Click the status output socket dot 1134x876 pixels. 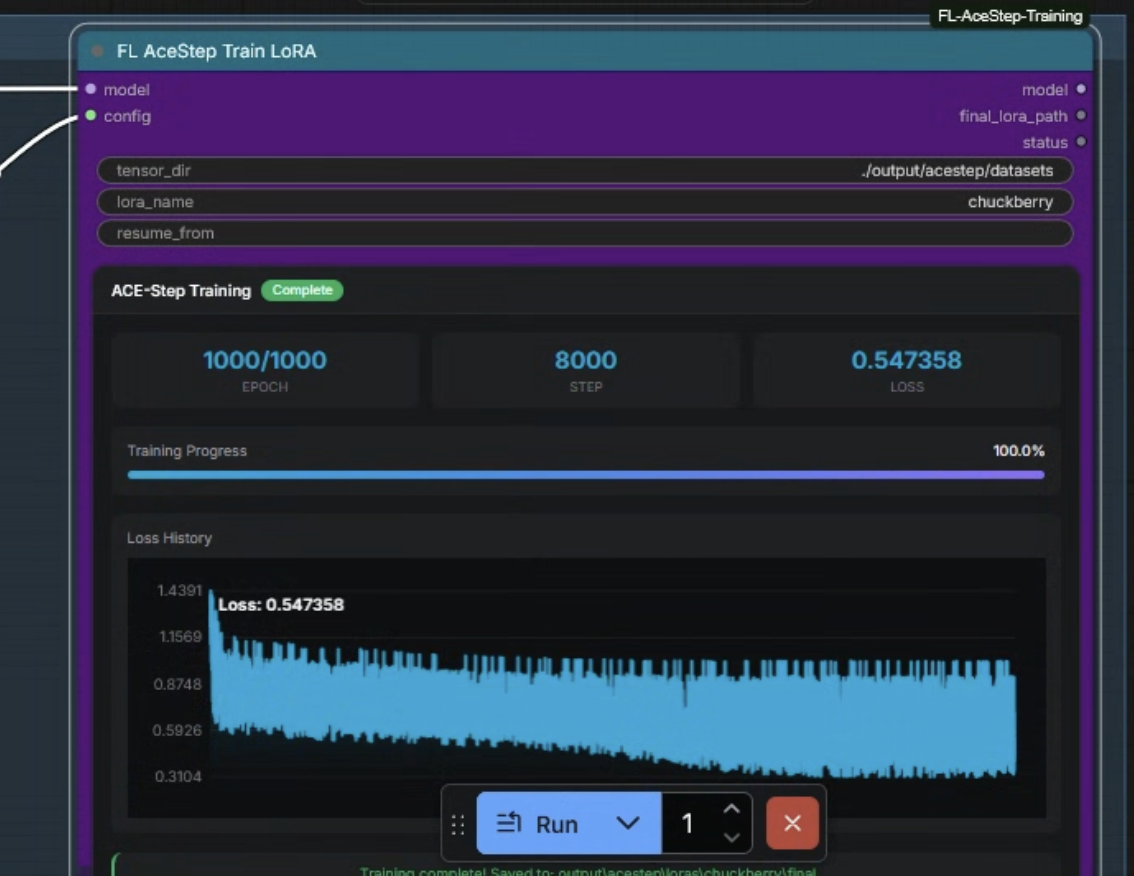pyautogui.click(x=1080, y=142)
